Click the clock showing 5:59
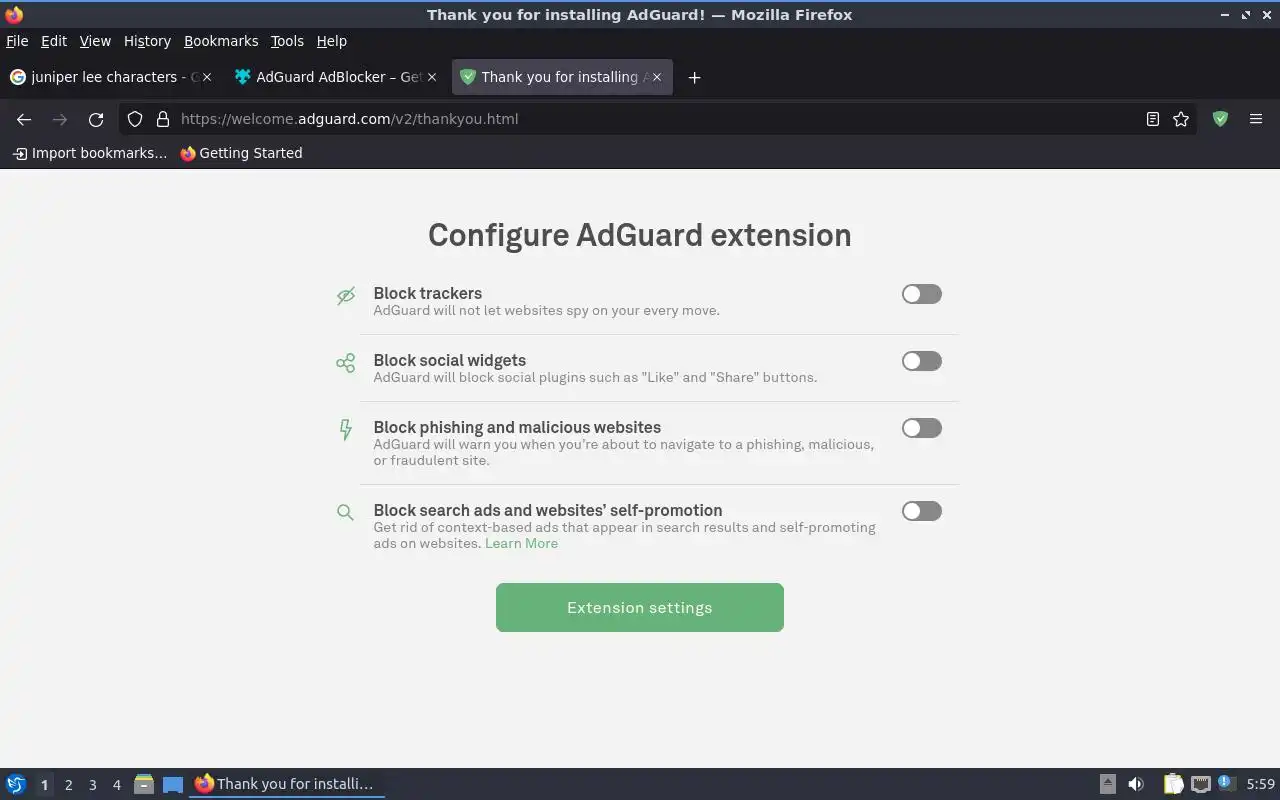 pos(1261,784)
